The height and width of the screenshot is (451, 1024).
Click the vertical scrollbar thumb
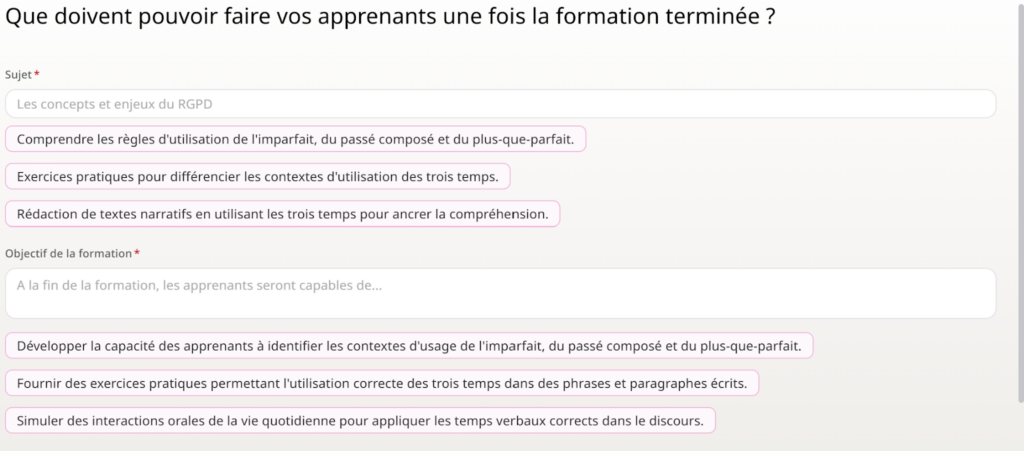pos(1018,200)
